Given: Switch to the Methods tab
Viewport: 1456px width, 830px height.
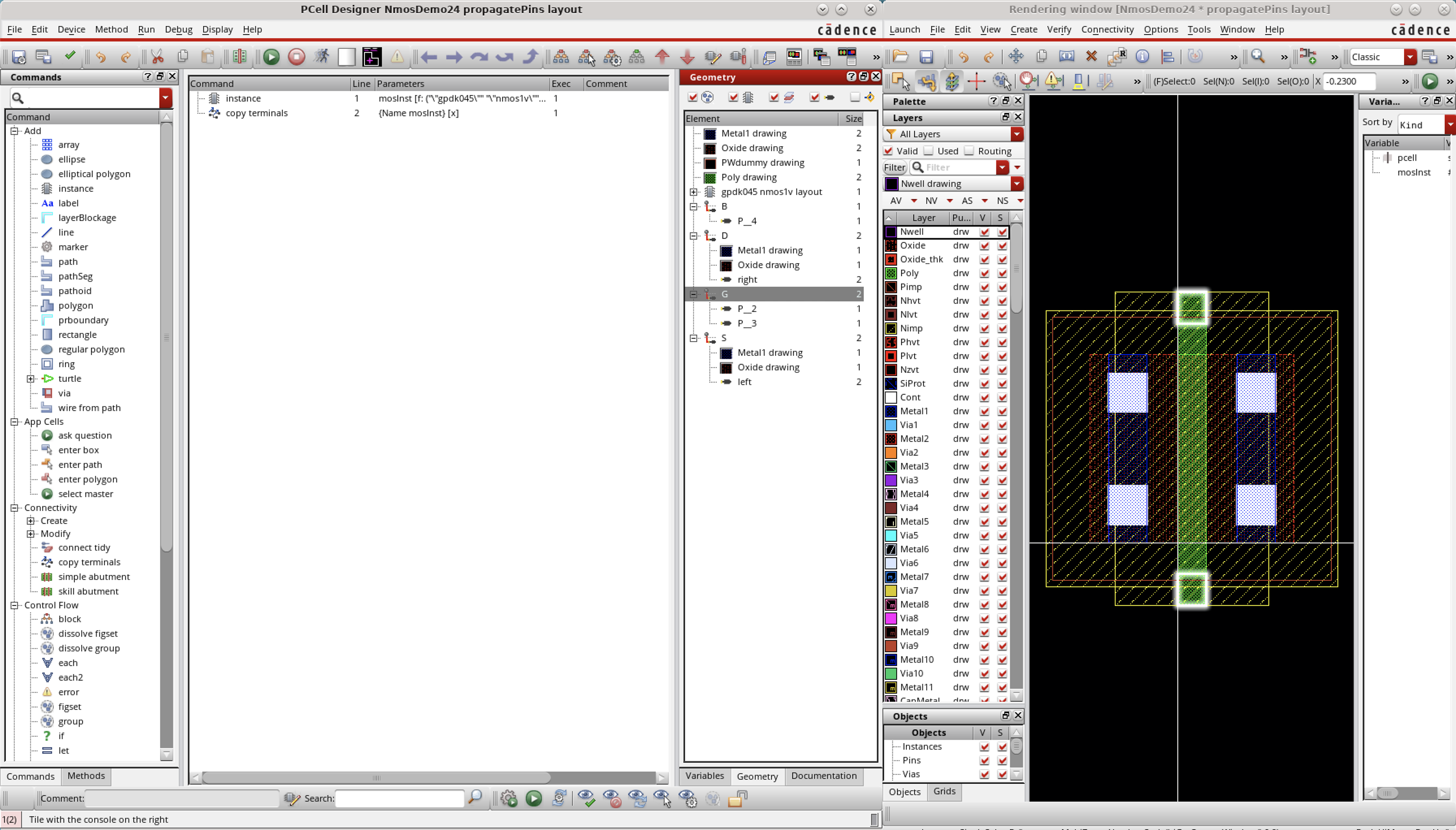Looking at the screenshot, I should (86, 776).
